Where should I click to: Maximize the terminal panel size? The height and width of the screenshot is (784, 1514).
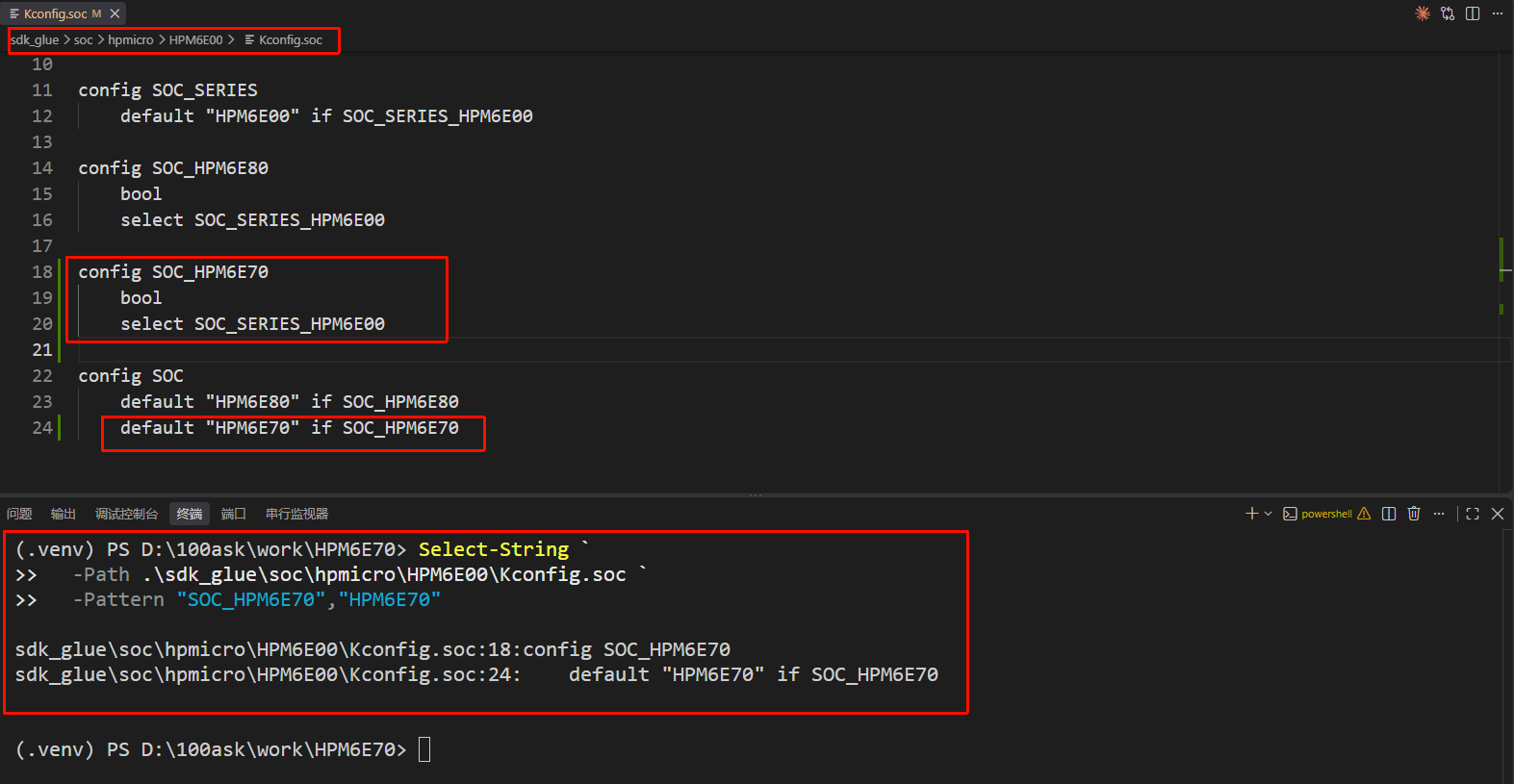(x=1473, y=514)
